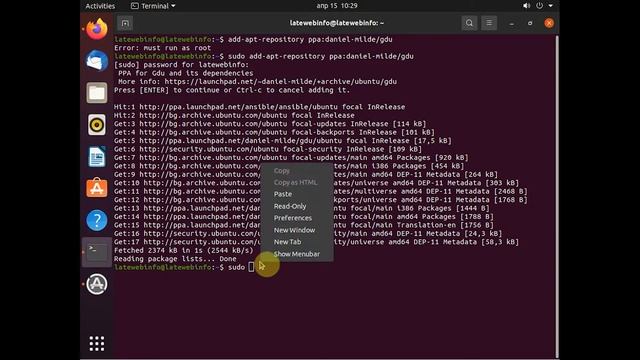Click the 'Fetched 2374 kB' line
This screenshot has height=360, width=640.
pyautogui.click(x=184, y=250)
